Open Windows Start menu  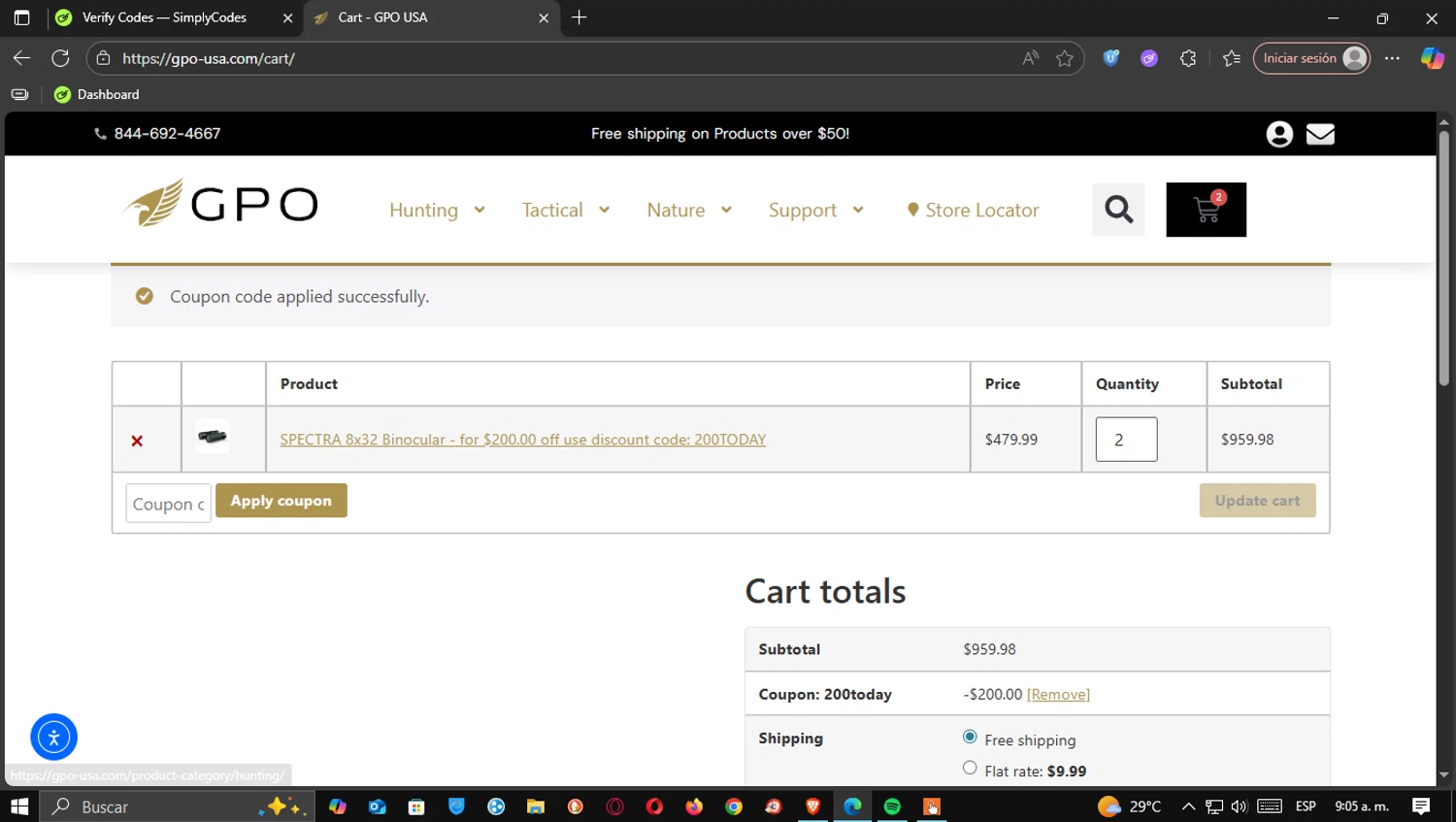click(19, 806)
